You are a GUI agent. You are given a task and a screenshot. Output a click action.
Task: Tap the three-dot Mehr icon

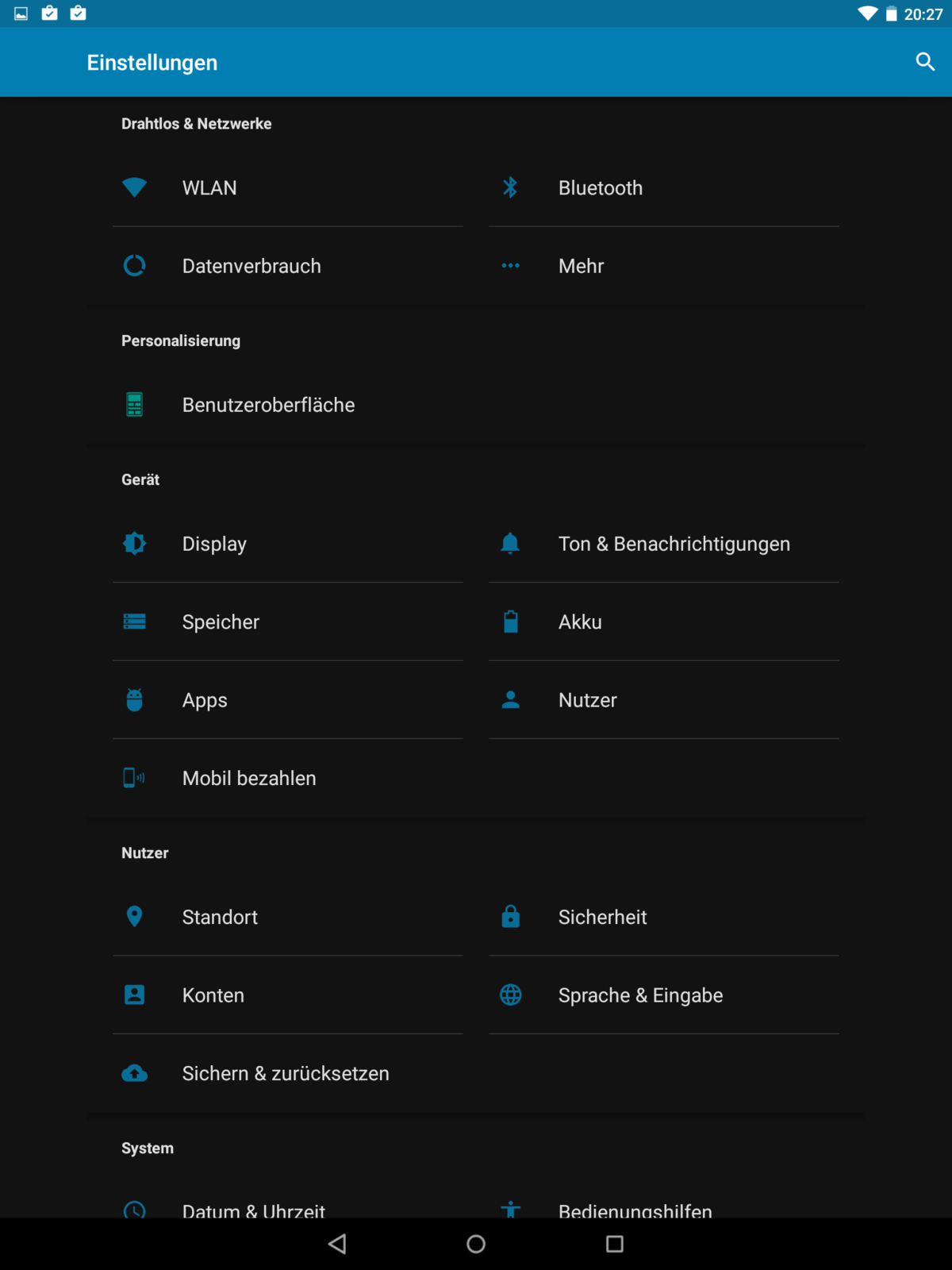pos(510,266)
